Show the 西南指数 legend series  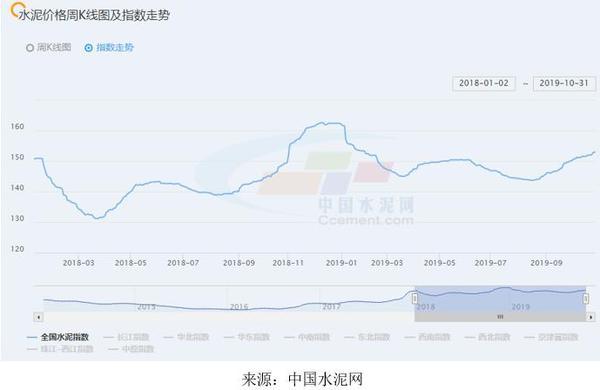[427, 337]
